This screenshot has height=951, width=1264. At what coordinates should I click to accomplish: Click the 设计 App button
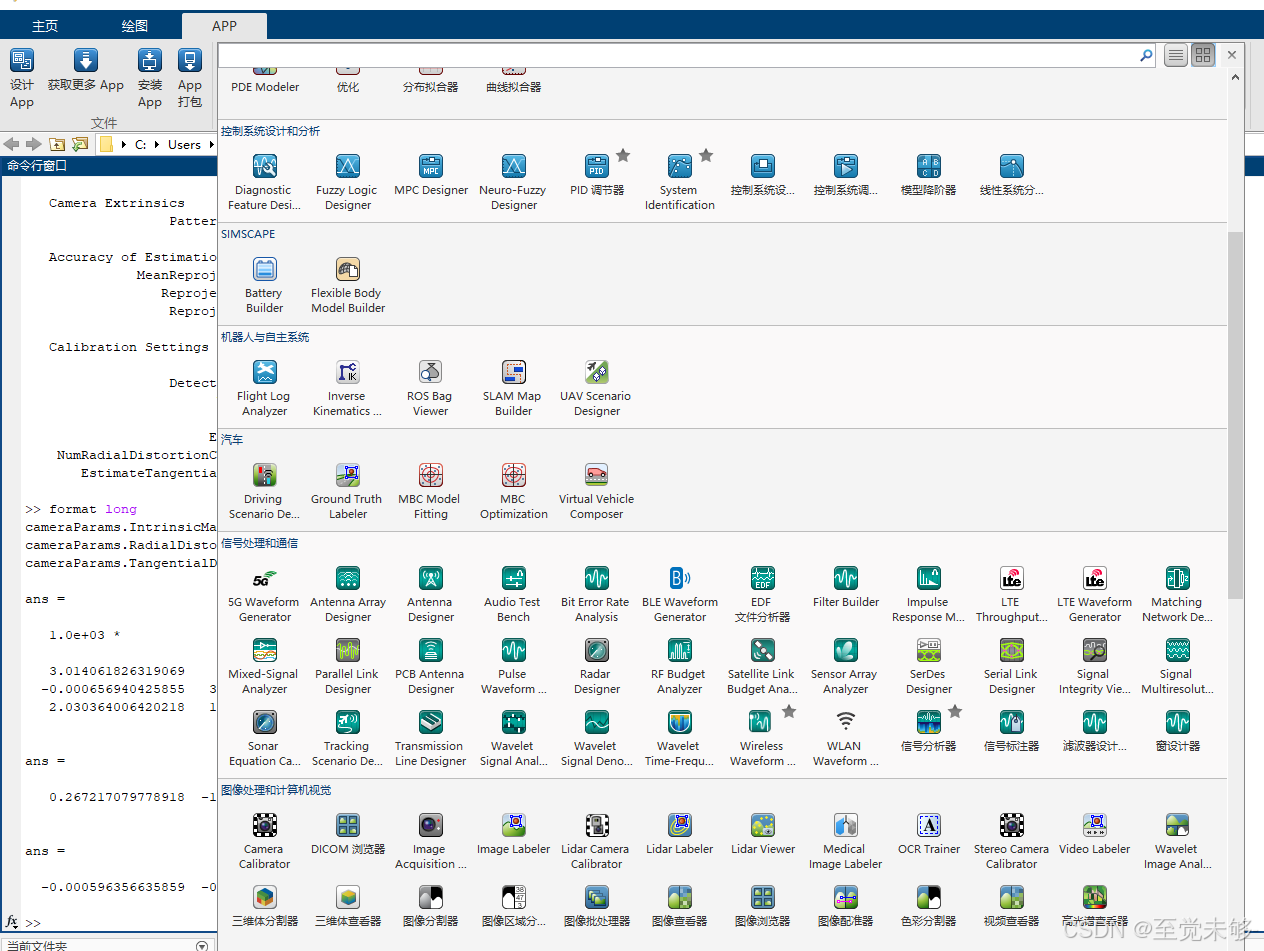point(22,78)
